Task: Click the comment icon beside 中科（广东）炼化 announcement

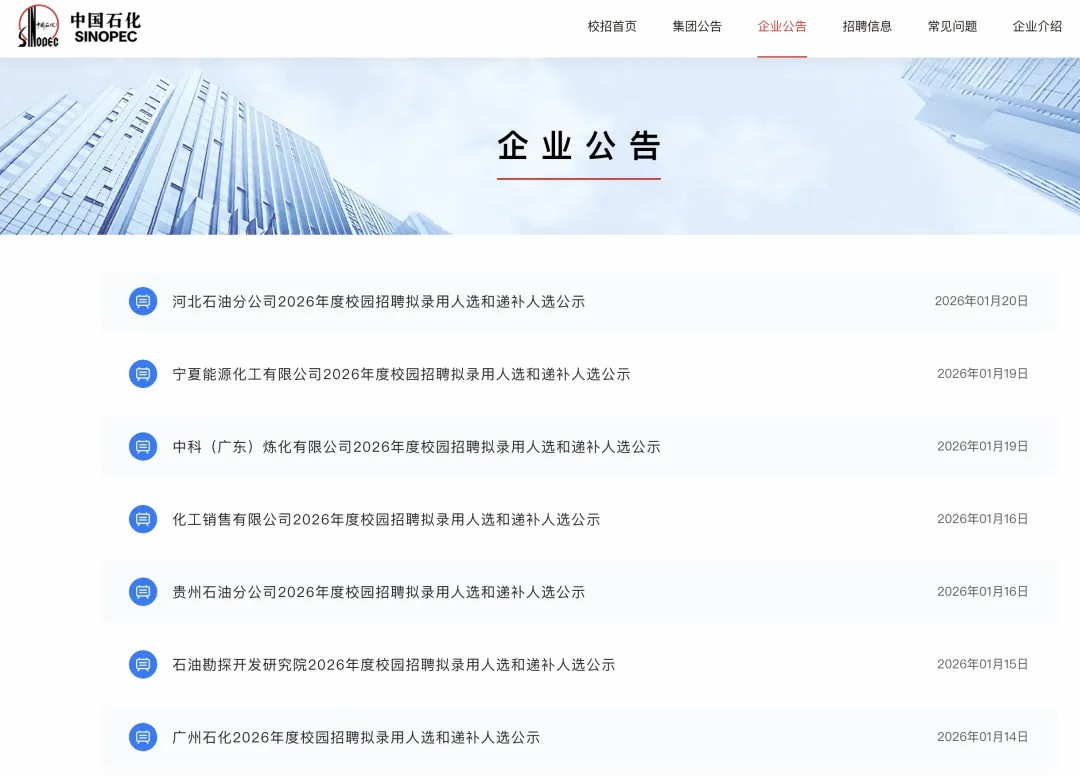Action: click(x=142, y=447)
